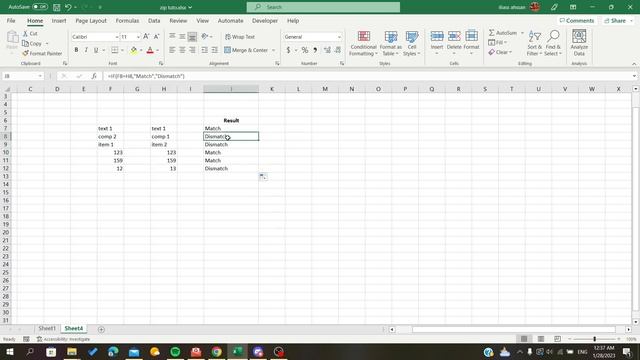Open the font name dropdown
This screenshot has height=360, width=640.
[x=116, y=37]
